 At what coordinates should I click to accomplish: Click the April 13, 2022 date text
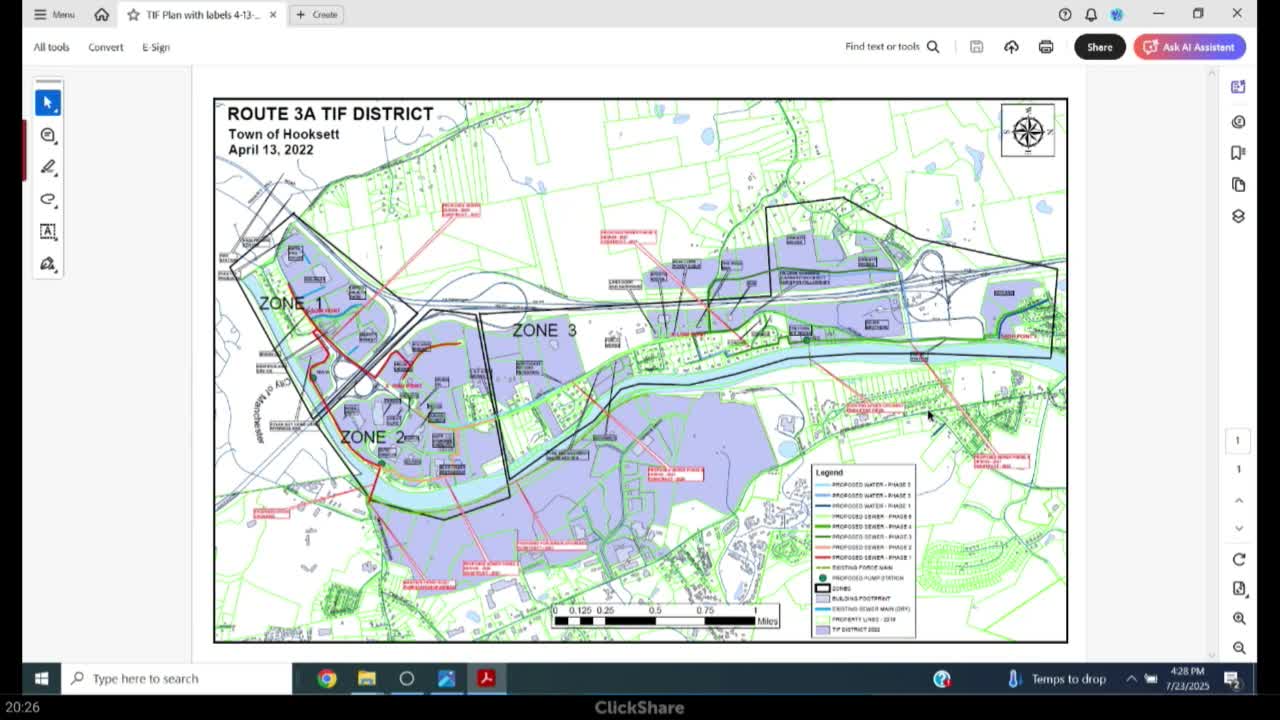[x=270, y=150]
